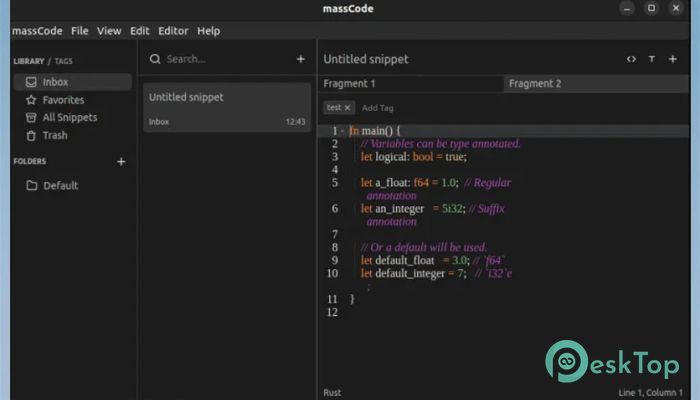Open the Help menu

tap(208, 31)
